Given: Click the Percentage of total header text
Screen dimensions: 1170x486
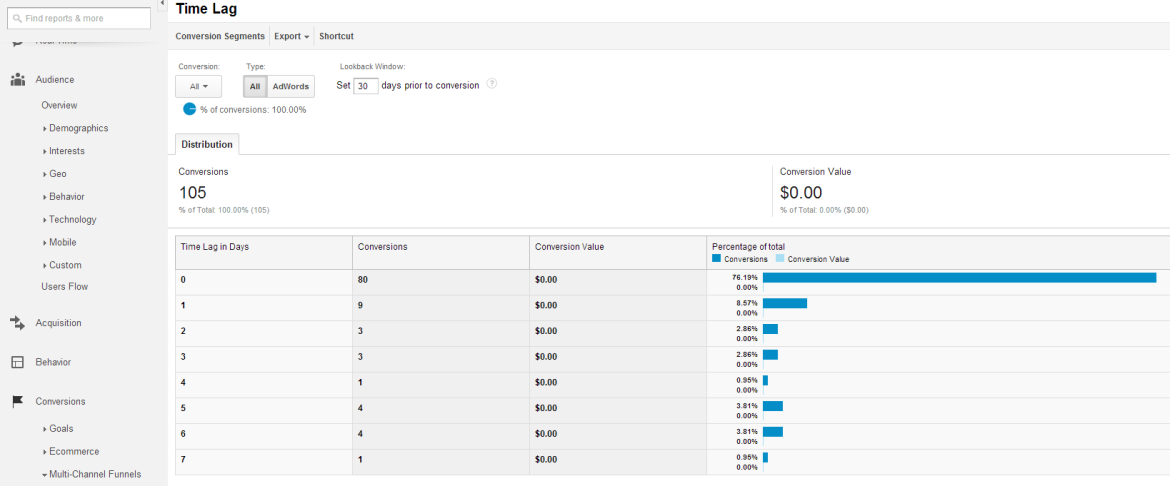Looking at the screenshot, I should tap(748, 246).
